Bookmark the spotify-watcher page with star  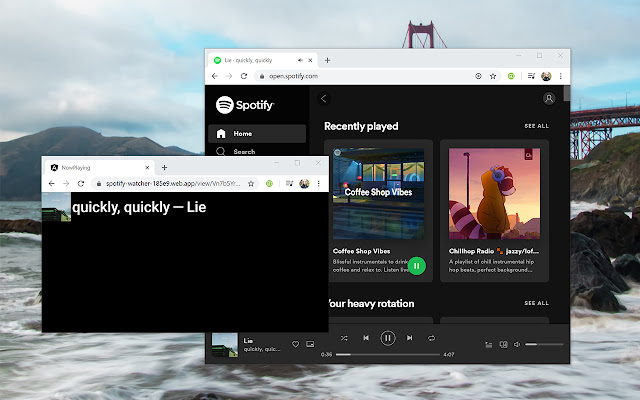click(251, 184)
